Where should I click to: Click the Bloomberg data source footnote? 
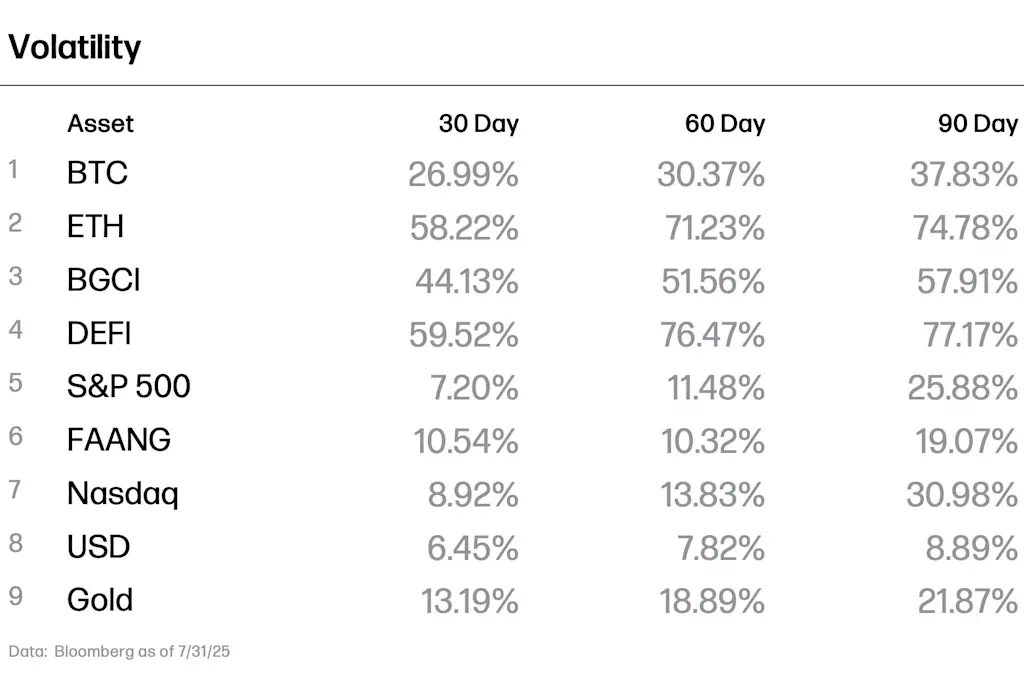(119, 652)
